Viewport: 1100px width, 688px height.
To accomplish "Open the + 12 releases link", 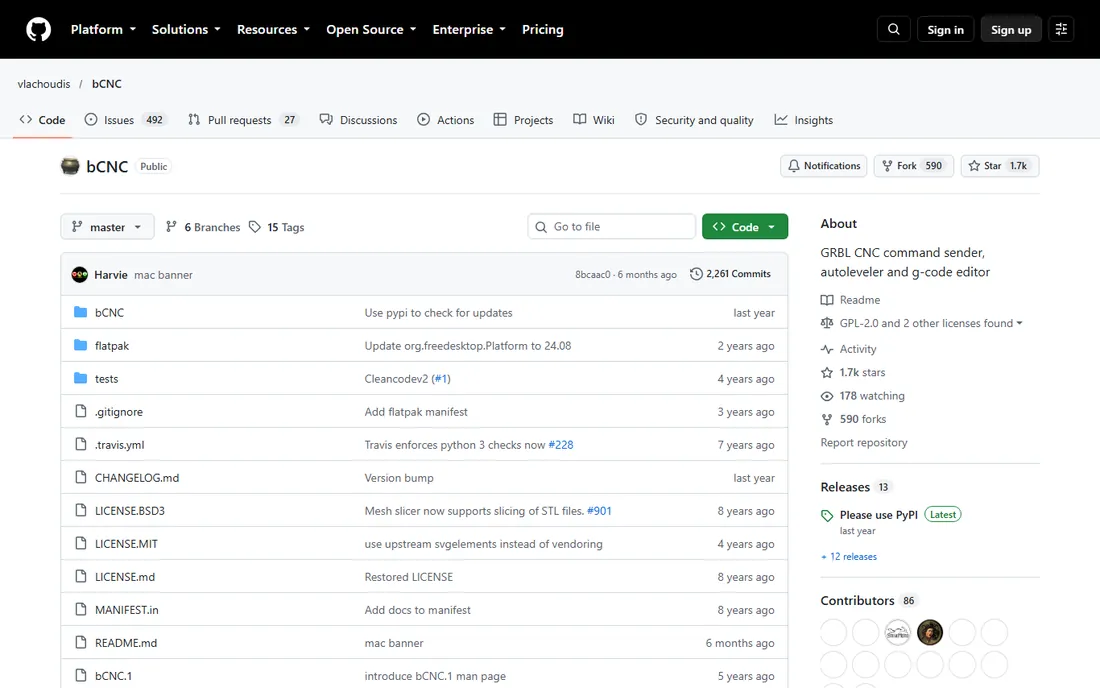I will (849, 556).
